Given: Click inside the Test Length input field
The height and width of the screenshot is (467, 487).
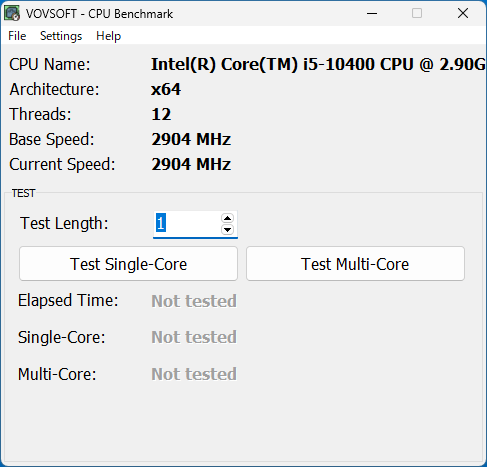Looking at the screenshot, I should coord(187,223).
